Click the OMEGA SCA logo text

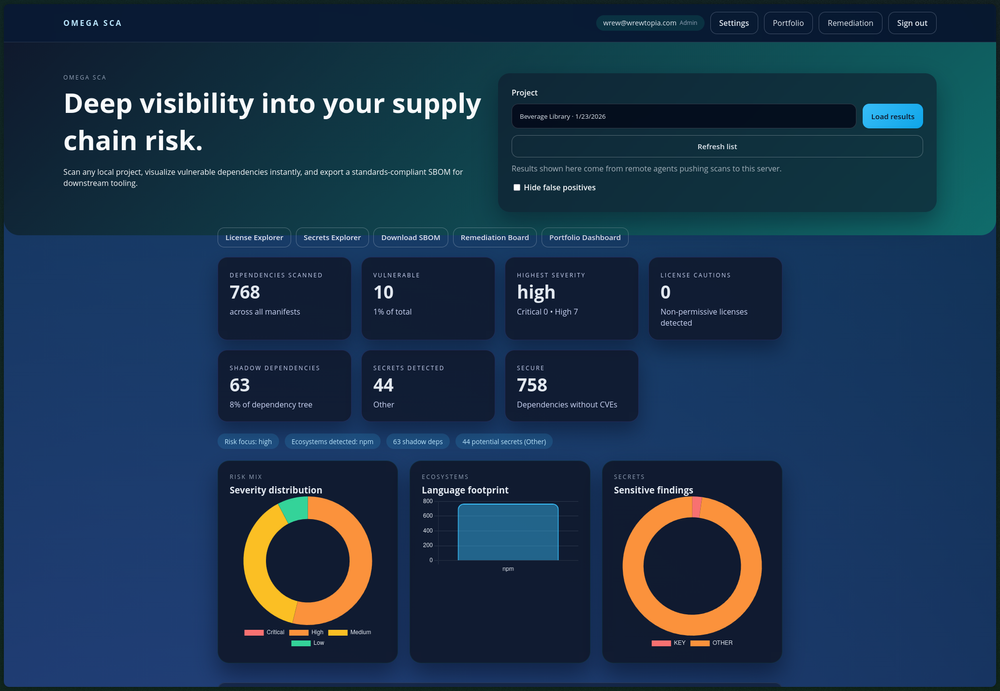(x=92, y=23)
